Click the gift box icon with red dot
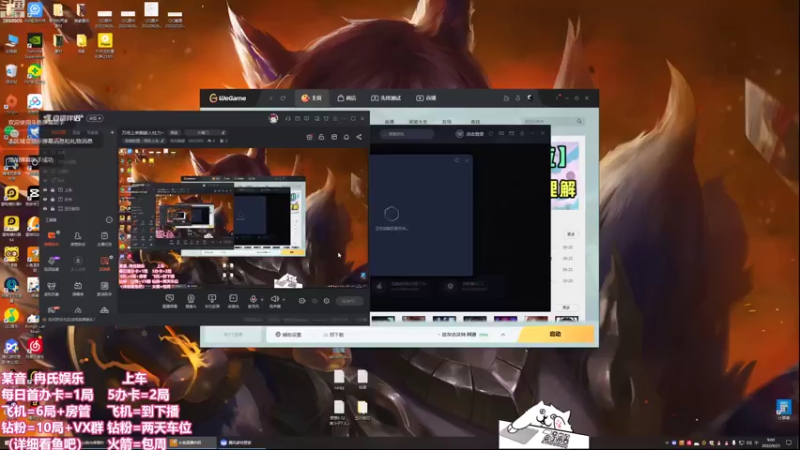The width and height of the screenshot is (800, 450). [x=309, y=137]
